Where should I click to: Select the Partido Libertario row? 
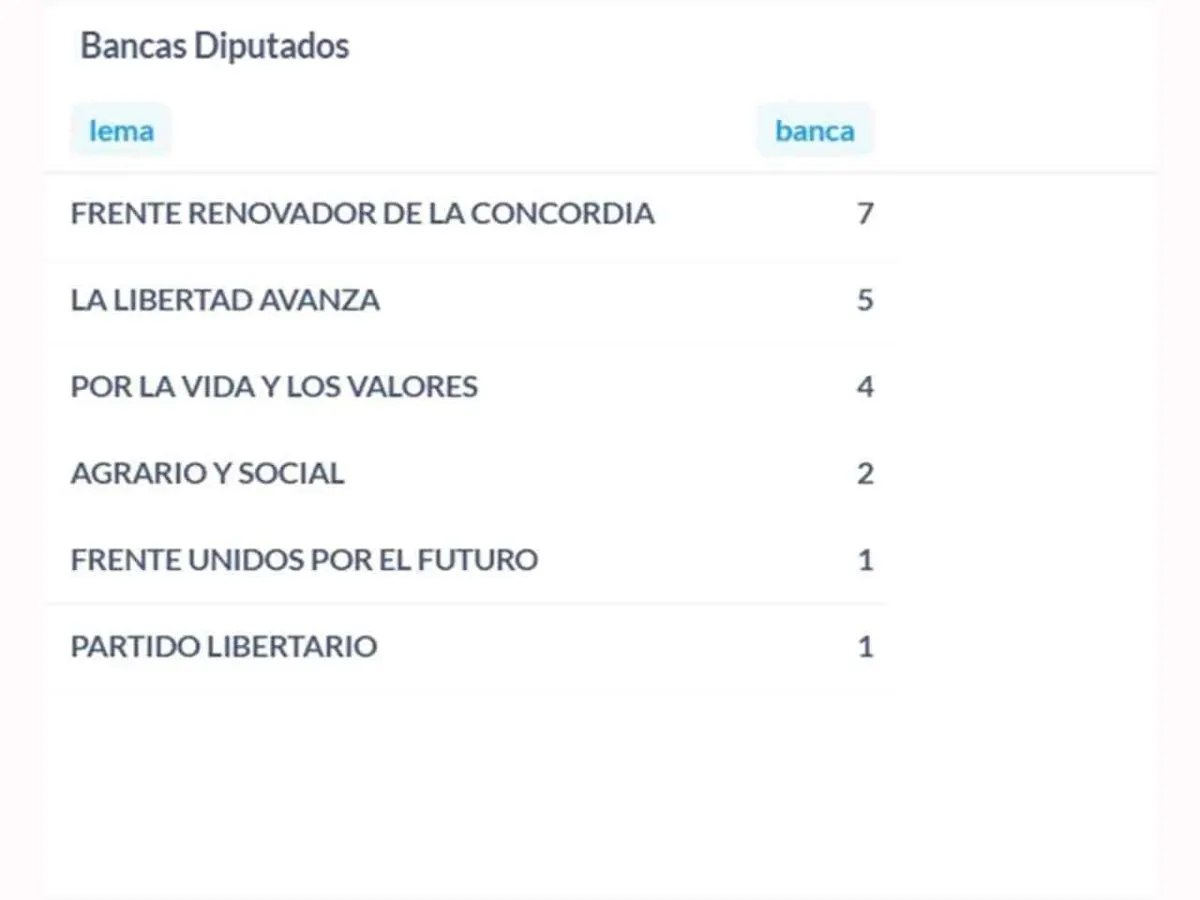pyautogui.click(x=224, y=646)
